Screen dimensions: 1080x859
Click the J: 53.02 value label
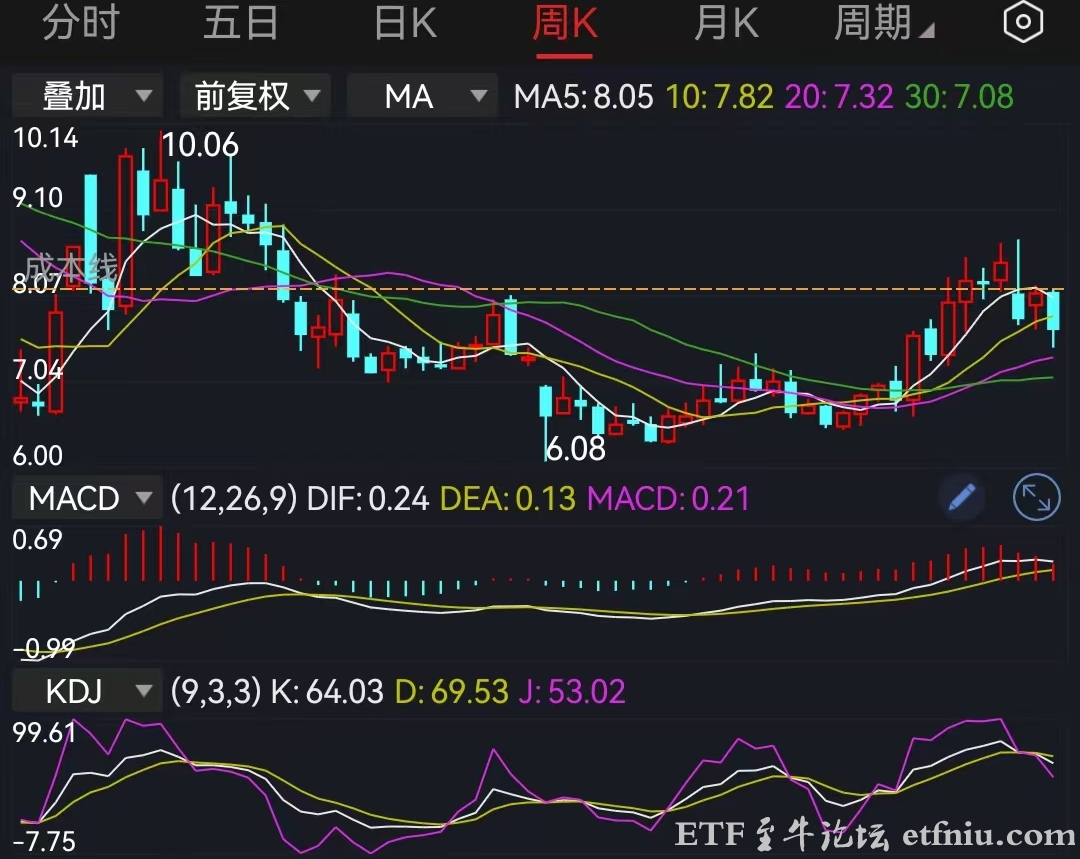coord(572,691)
